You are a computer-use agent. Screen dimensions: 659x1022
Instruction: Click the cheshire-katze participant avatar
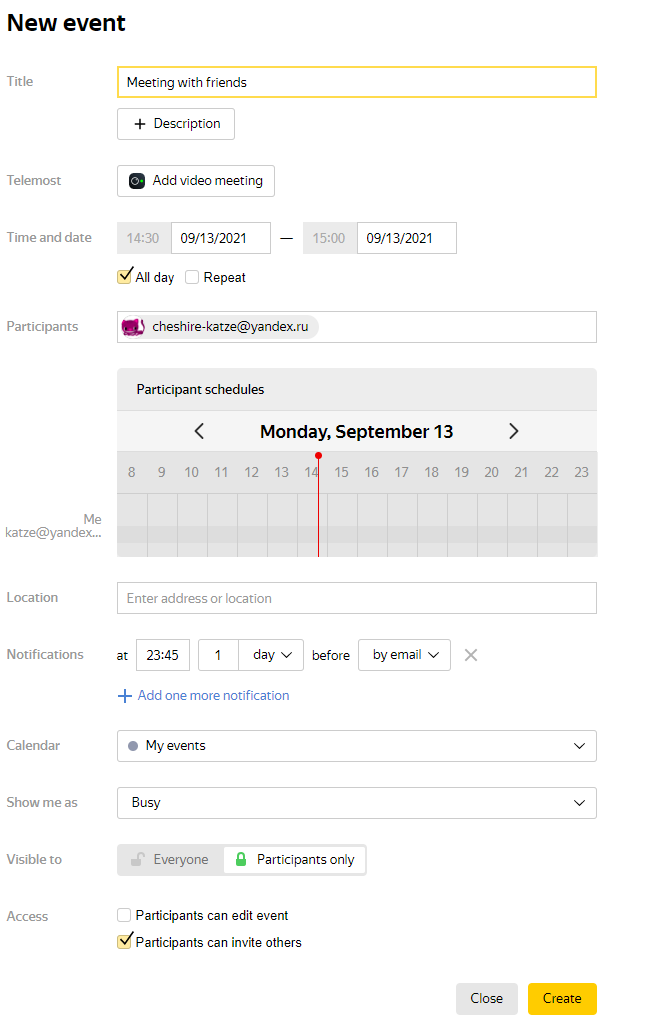click(133, 327)
